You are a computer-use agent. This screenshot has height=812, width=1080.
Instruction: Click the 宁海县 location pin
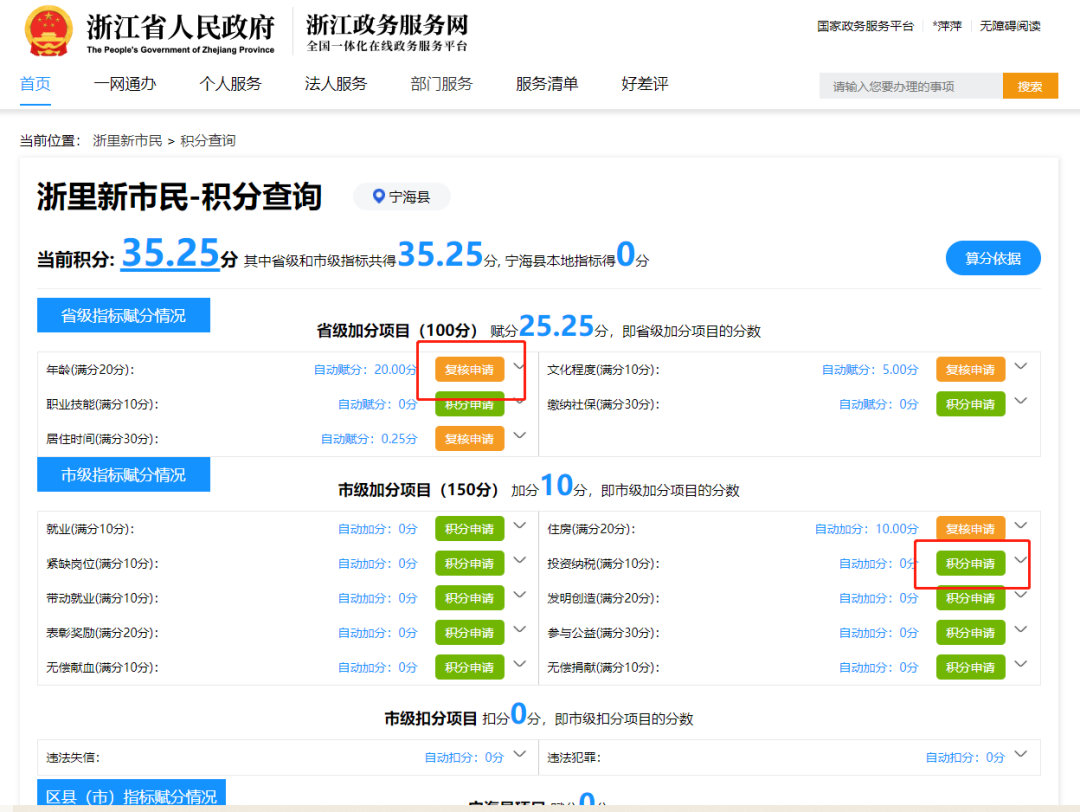coord(379,197)
